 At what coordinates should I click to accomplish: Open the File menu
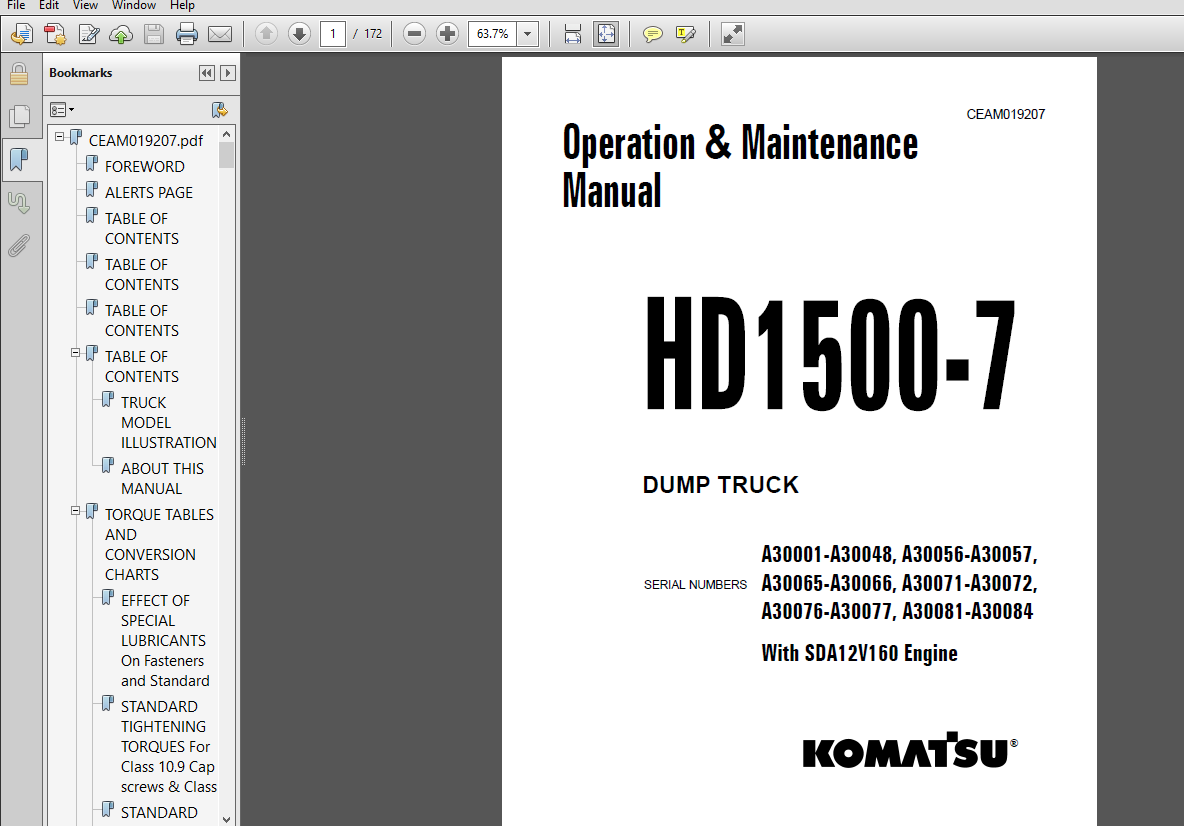(16, 5)
